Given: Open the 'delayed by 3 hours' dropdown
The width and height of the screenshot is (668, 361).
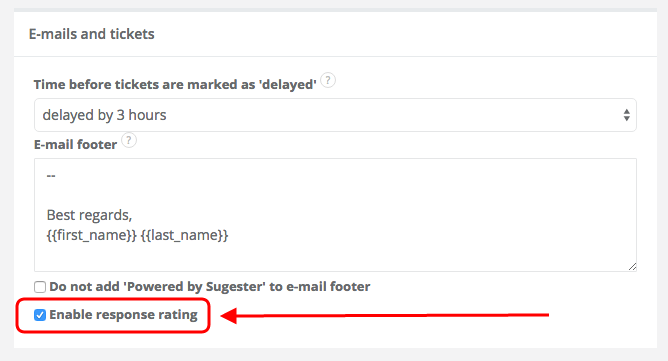Looking at the screenshot, I should [335, 115].
